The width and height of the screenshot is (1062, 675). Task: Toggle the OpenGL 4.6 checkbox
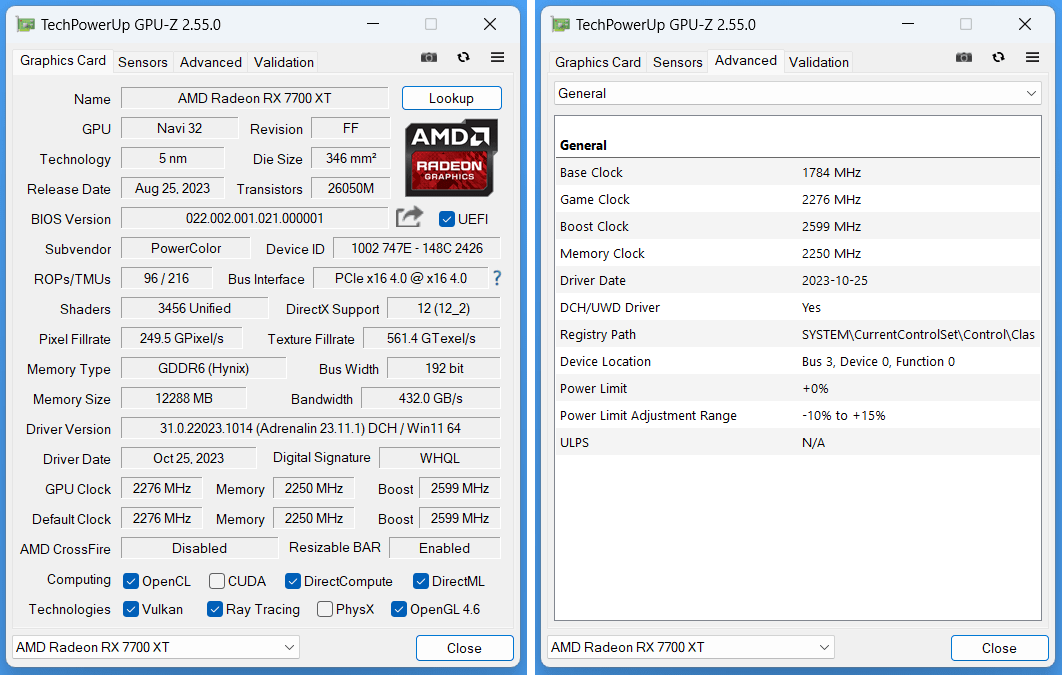tap(399, 609)
